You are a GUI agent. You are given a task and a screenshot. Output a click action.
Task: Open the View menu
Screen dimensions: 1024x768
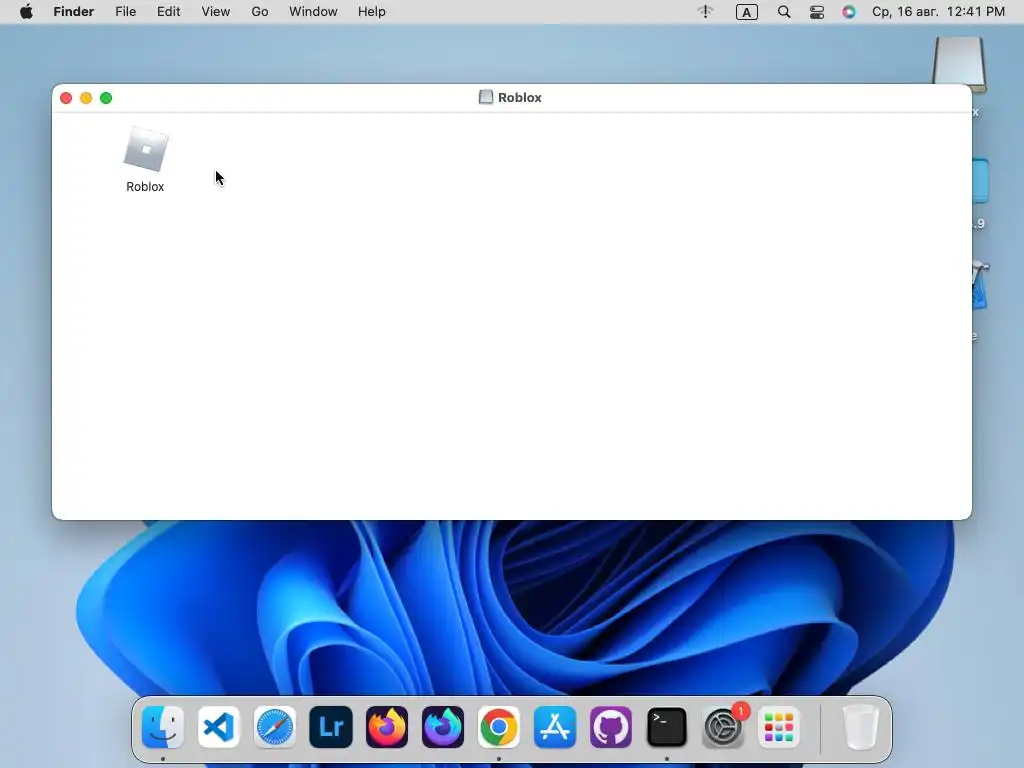point(216,12)
